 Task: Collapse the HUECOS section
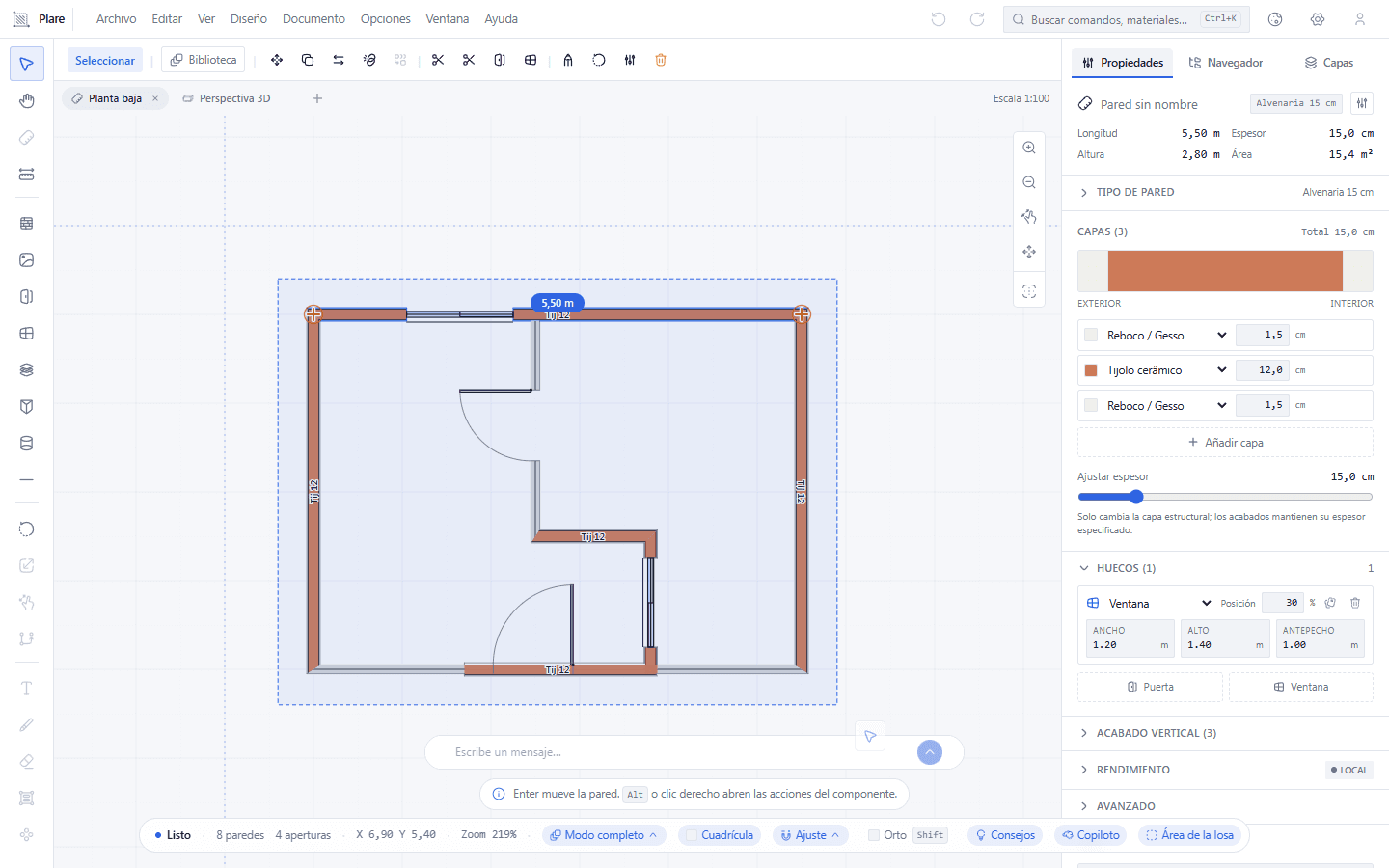click(1225, 568)
